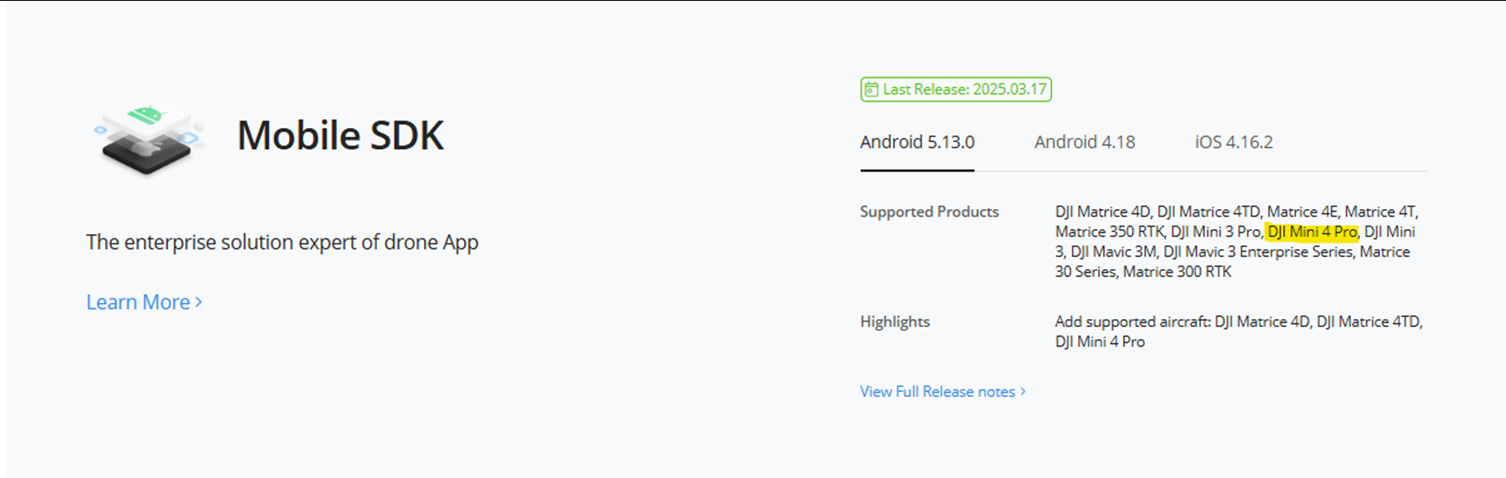Follow the Learn More link
This screenshot has height=478, width=1506.
pyautogui.click(x=144, y=302)
